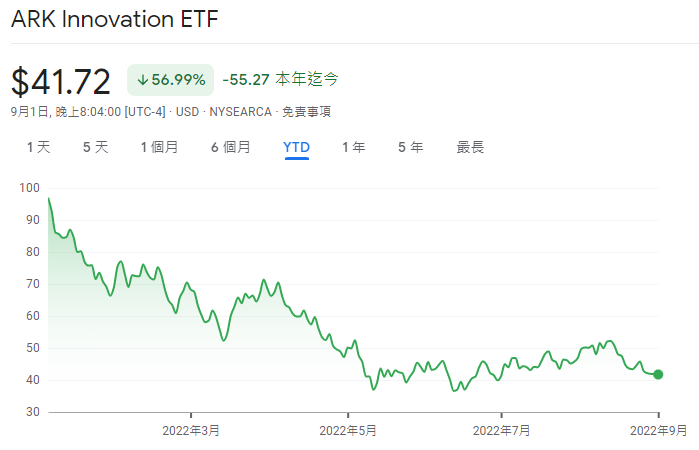Click the -55.27 本年迄今 change text
699x450 pixels.
280,79
